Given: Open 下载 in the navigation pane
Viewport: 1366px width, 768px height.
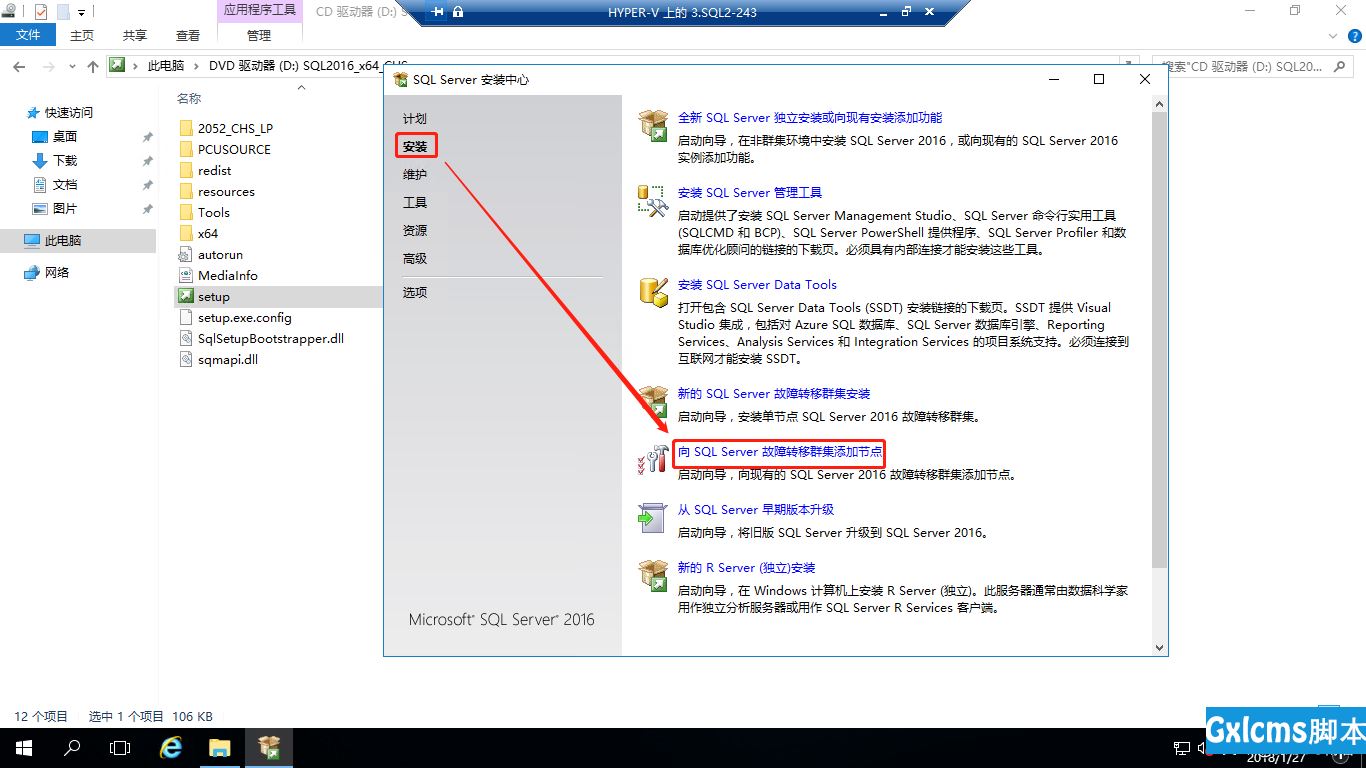Looking at the screenshot, I should click(x=65, y=161).
